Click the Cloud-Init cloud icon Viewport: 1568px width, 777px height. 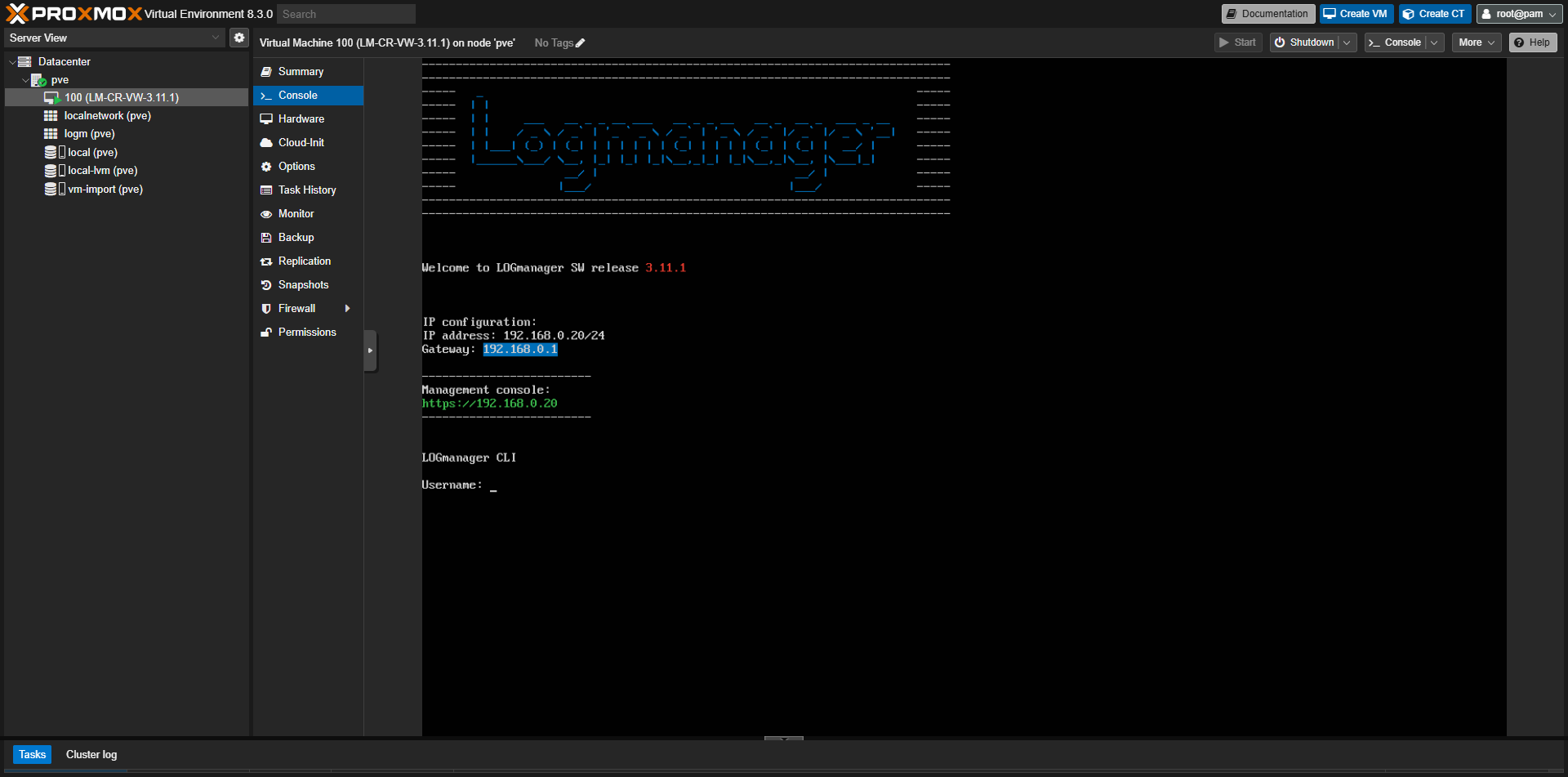click(x=266, y=142)
